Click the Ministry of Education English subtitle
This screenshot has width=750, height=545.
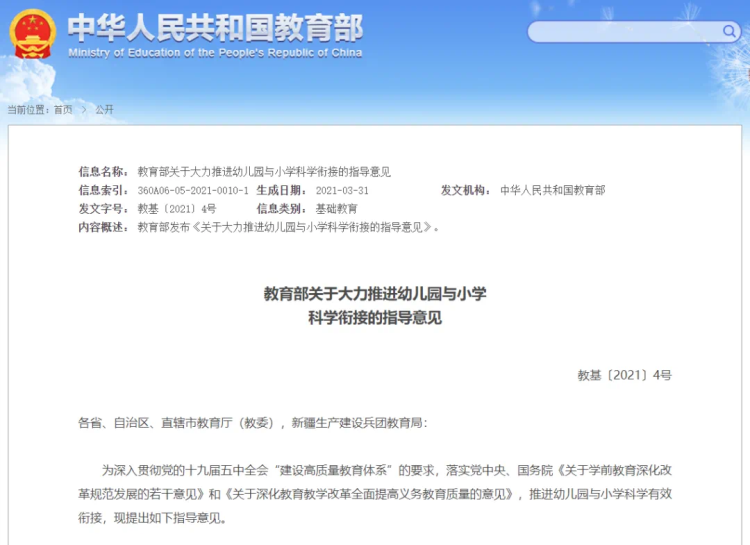point(215,53)
